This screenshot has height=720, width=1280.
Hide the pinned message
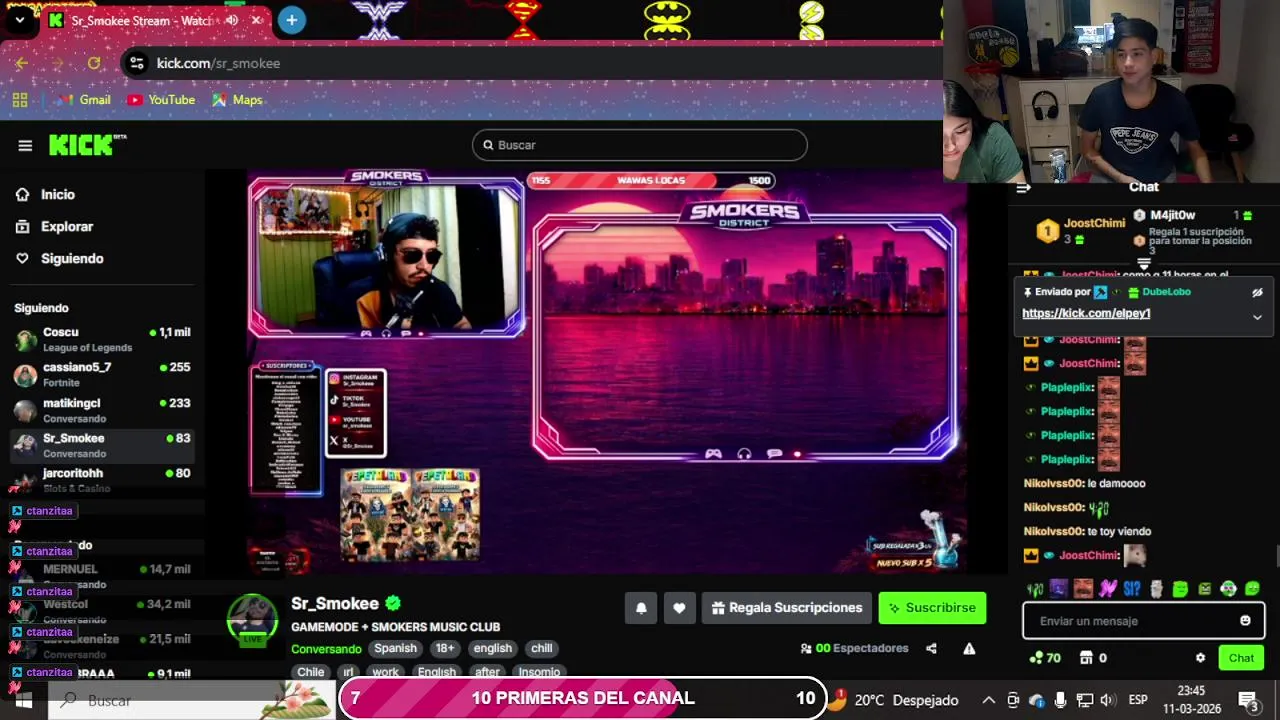tap(1257, 293)
